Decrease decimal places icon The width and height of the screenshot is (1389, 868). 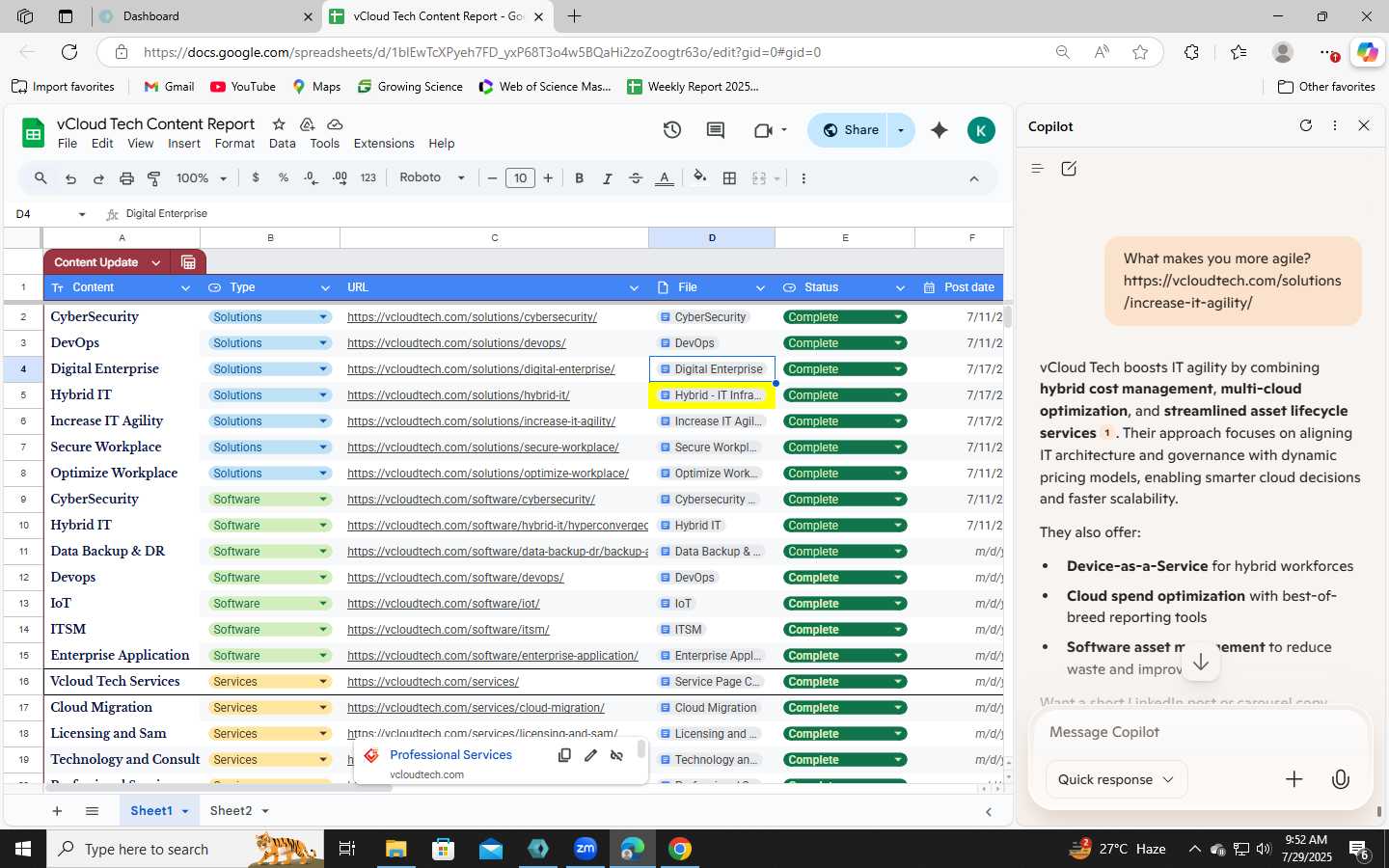click(311, 177)
